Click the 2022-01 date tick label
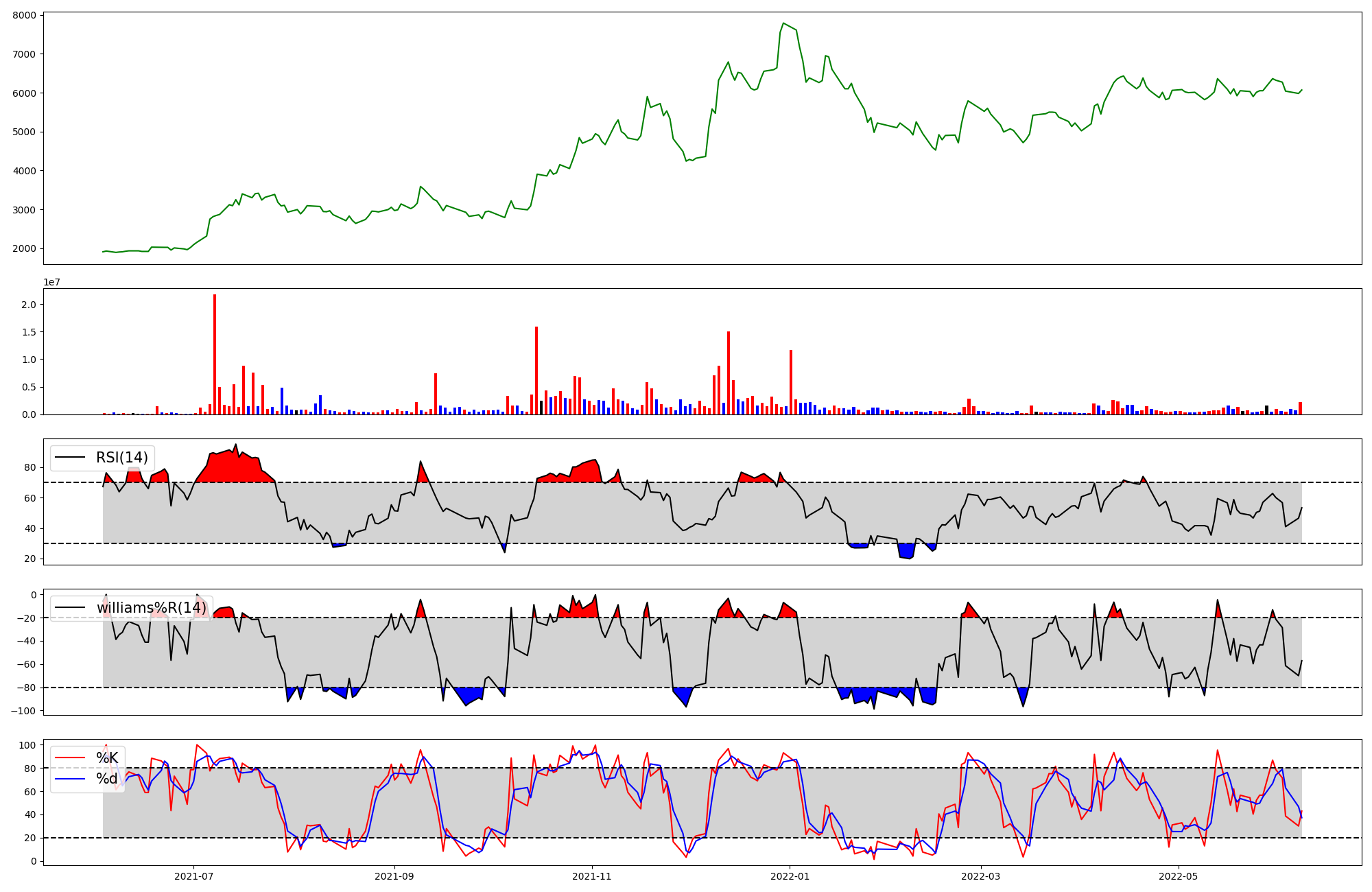Image resolution: width=1372 pixels, height=892 pixels. (790, 876)
